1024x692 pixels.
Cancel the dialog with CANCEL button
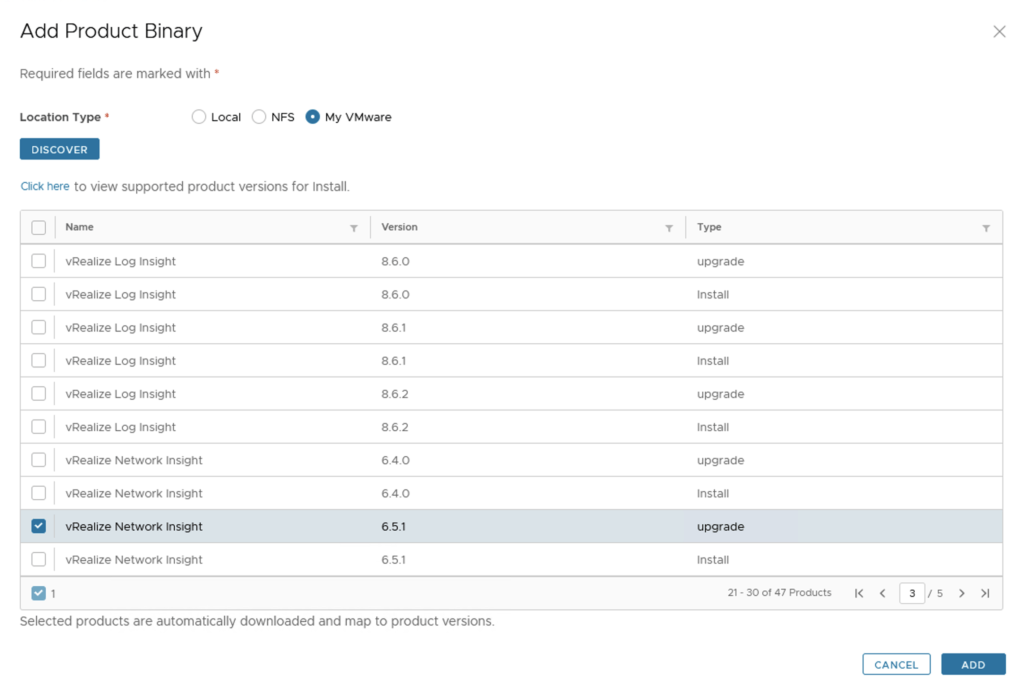896,665
